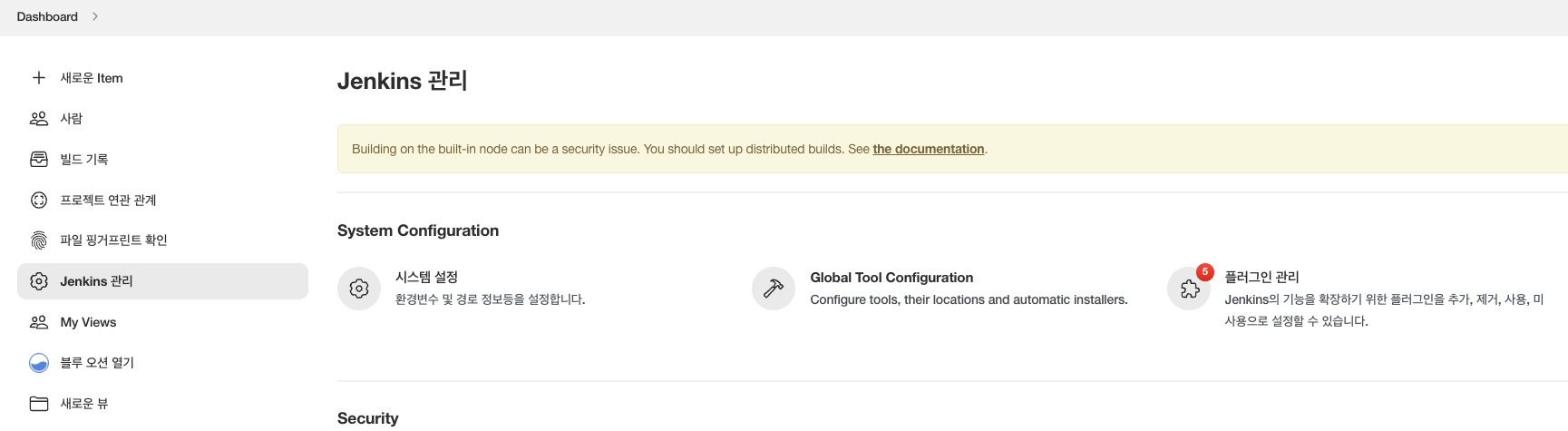This screenshot has height=431, width=1568.
Task: Click the puzzle piece 플러그인 관리 icon
Action: click(1189, 289)
